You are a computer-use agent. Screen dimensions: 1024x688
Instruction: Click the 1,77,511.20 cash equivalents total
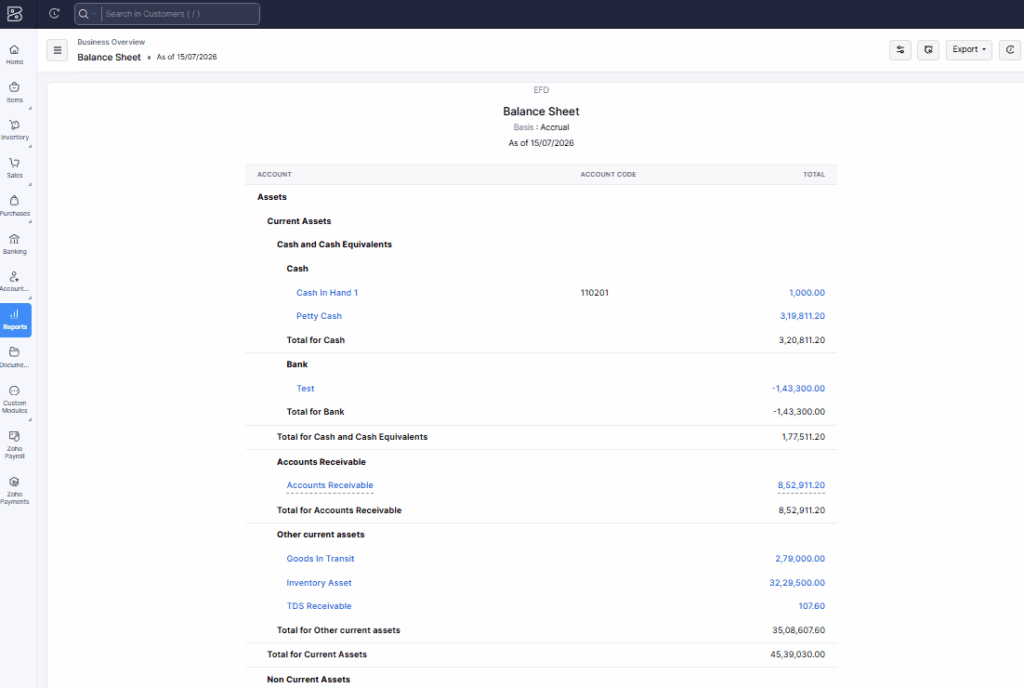tap(803, 437)
